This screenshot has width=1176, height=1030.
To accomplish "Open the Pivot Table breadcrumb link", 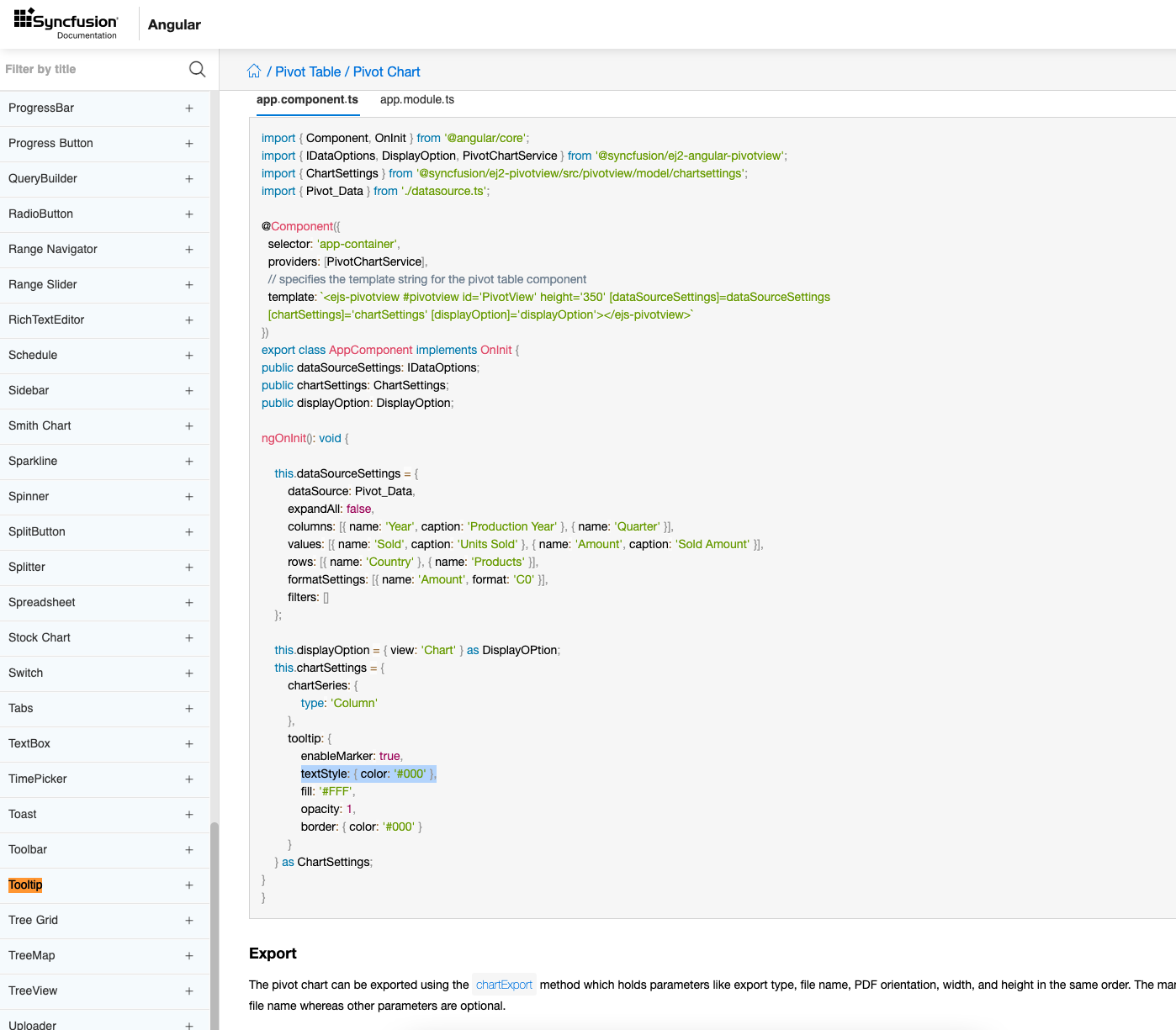I will click(308, 71).
